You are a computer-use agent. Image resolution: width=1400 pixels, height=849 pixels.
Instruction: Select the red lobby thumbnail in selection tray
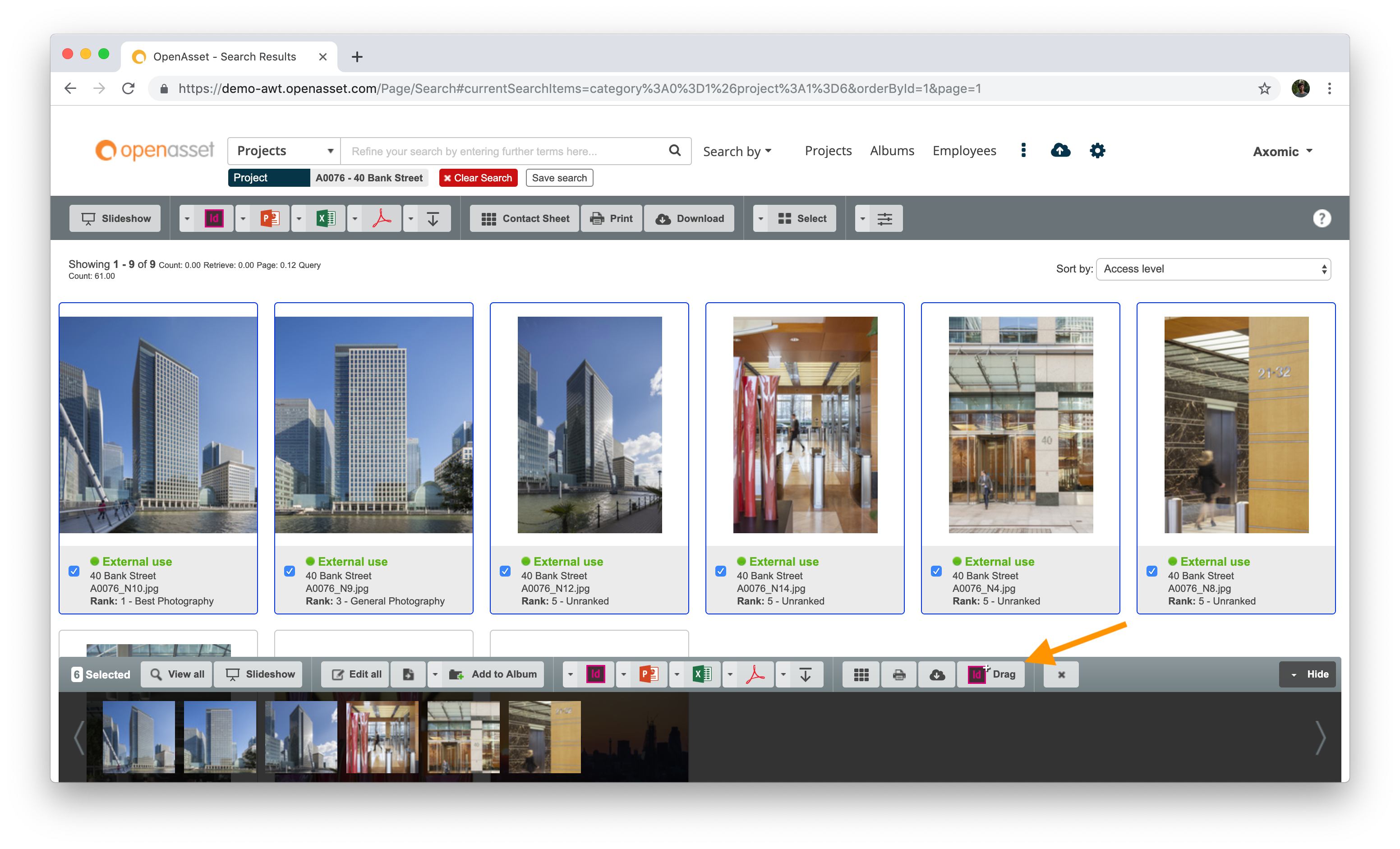[382, 737]
